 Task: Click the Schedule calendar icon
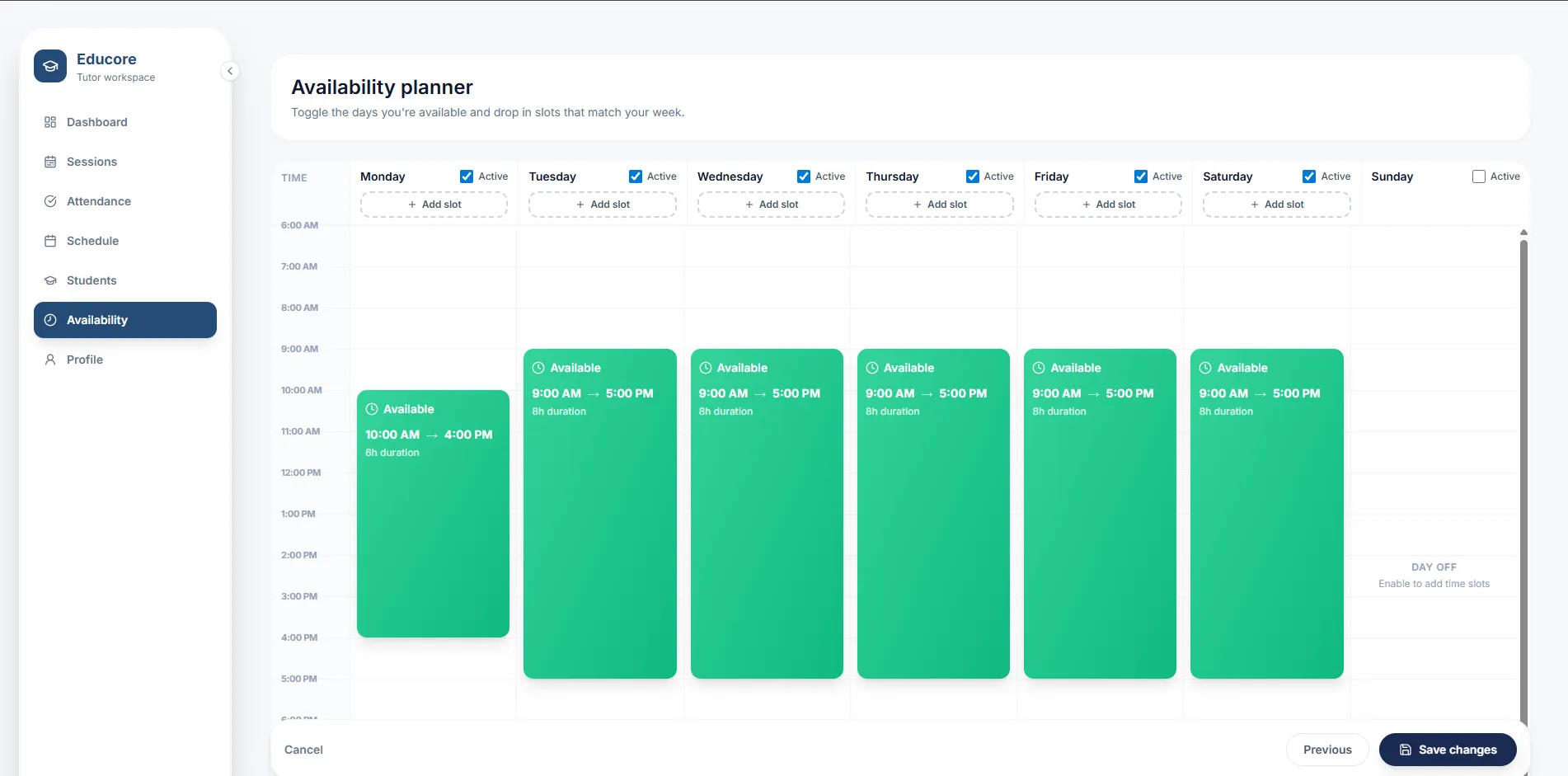(50, 241)
